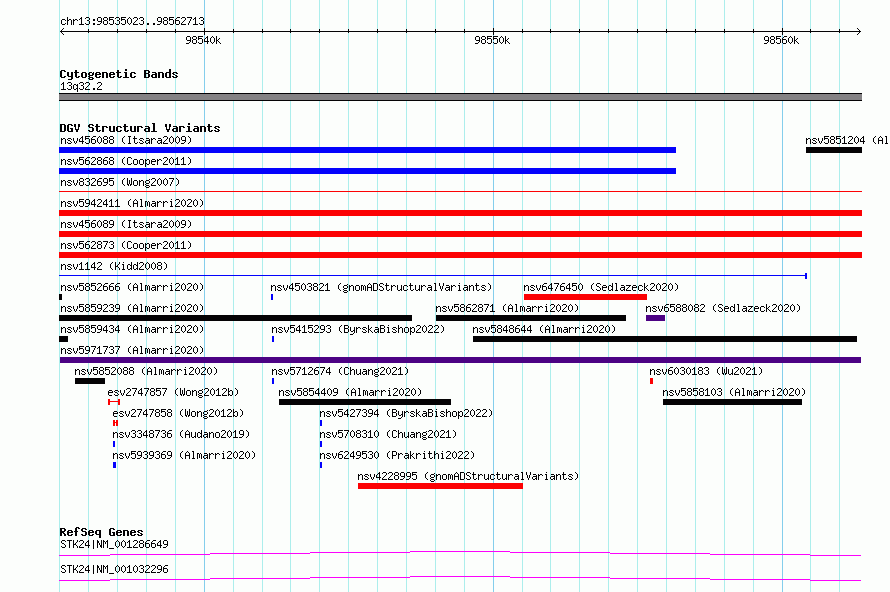This screenshot has height=592, width=890.
Task: Click nsv1142 (Kidd2008) variant label
Action: point(114,266)
